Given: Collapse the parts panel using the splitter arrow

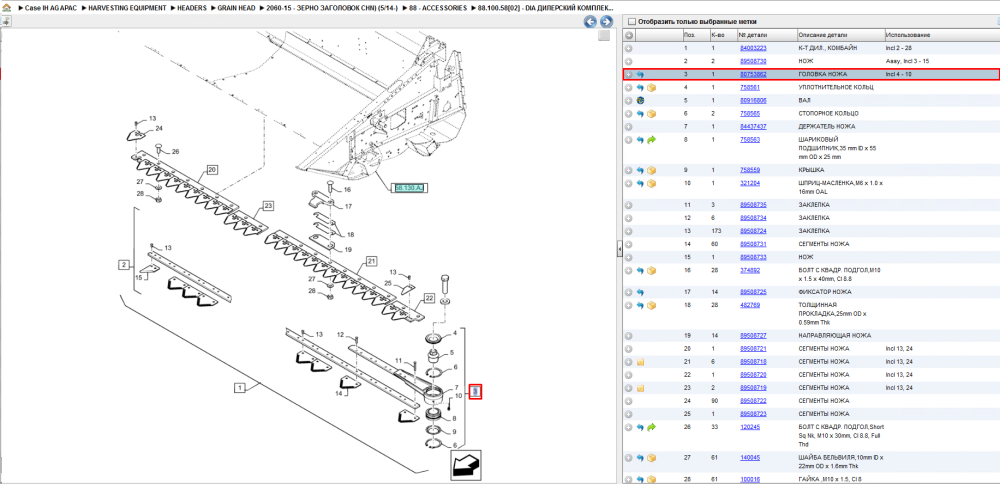Looking at the screenshot, I should pos(619,249).
